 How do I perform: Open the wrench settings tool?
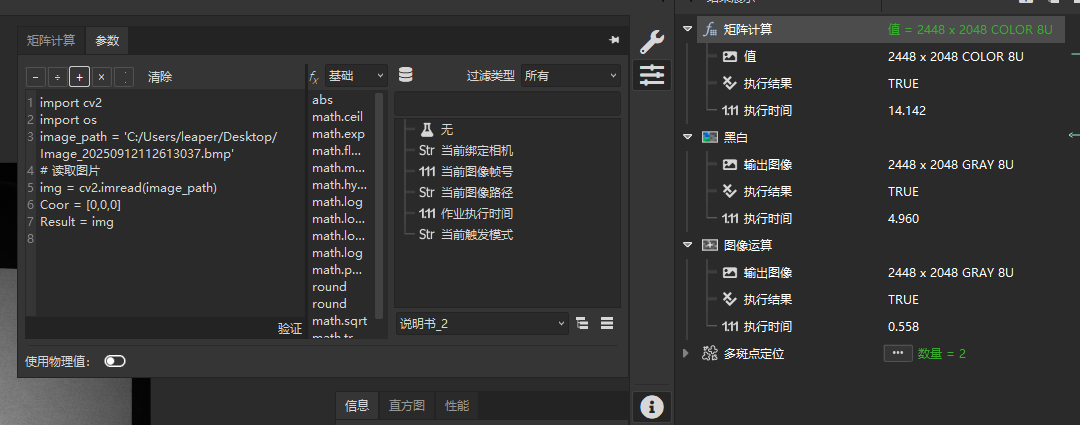pyautogui.click(x=652, y=41)
